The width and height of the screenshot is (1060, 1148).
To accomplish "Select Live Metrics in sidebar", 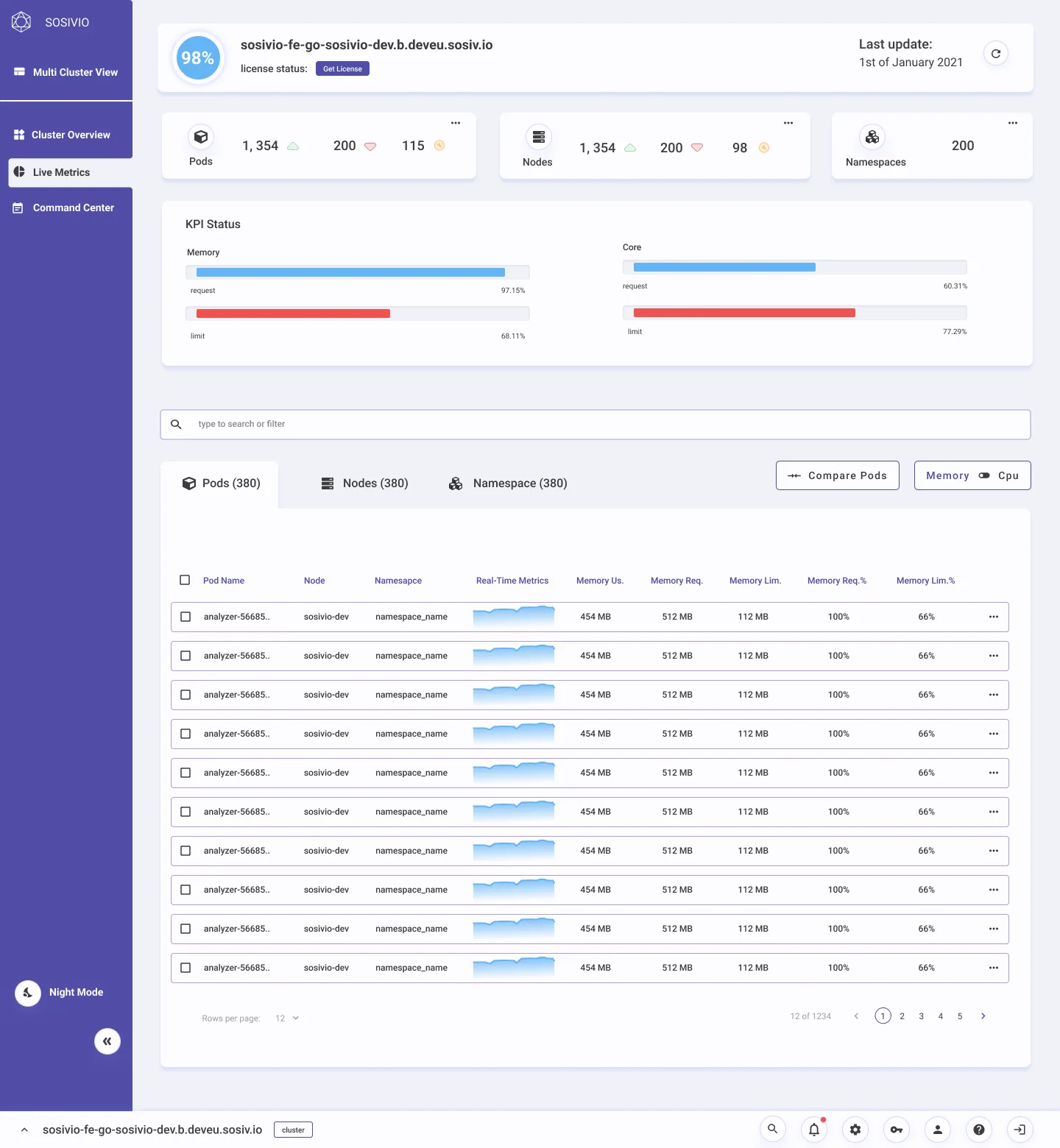I will coord(71,172).
